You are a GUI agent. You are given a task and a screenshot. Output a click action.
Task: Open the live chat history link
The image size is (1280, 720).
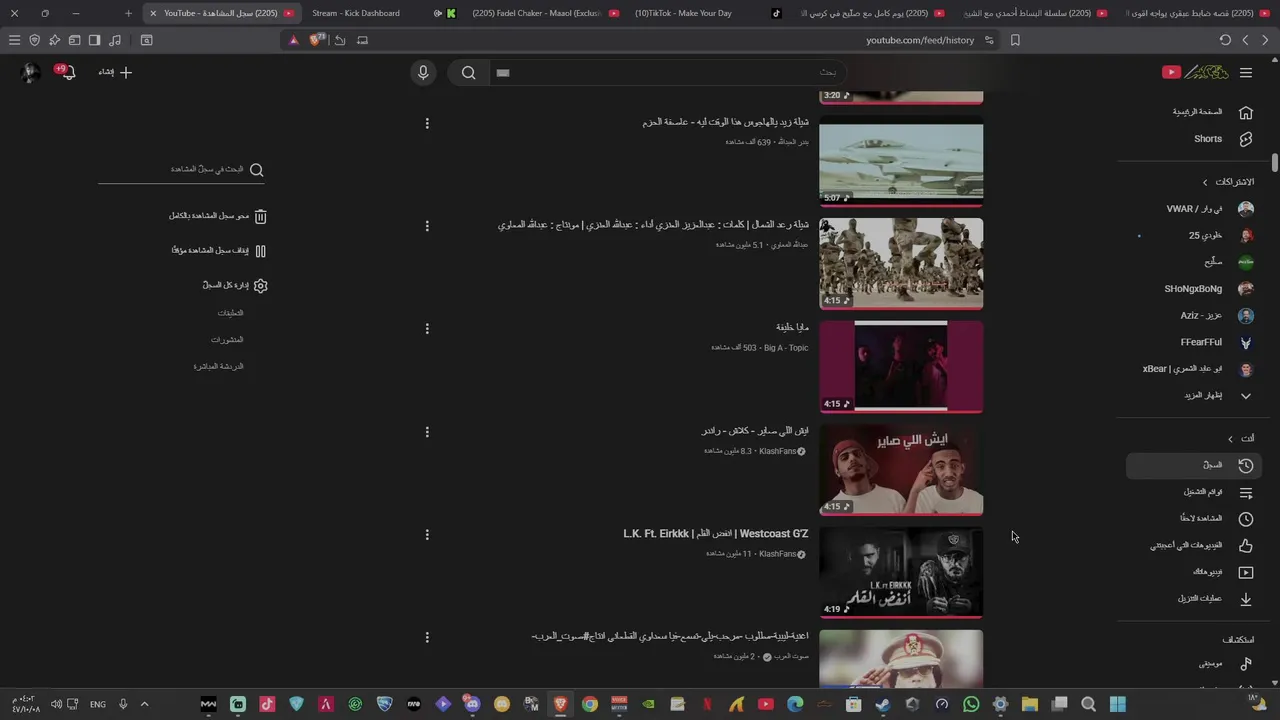click(218, 366)
